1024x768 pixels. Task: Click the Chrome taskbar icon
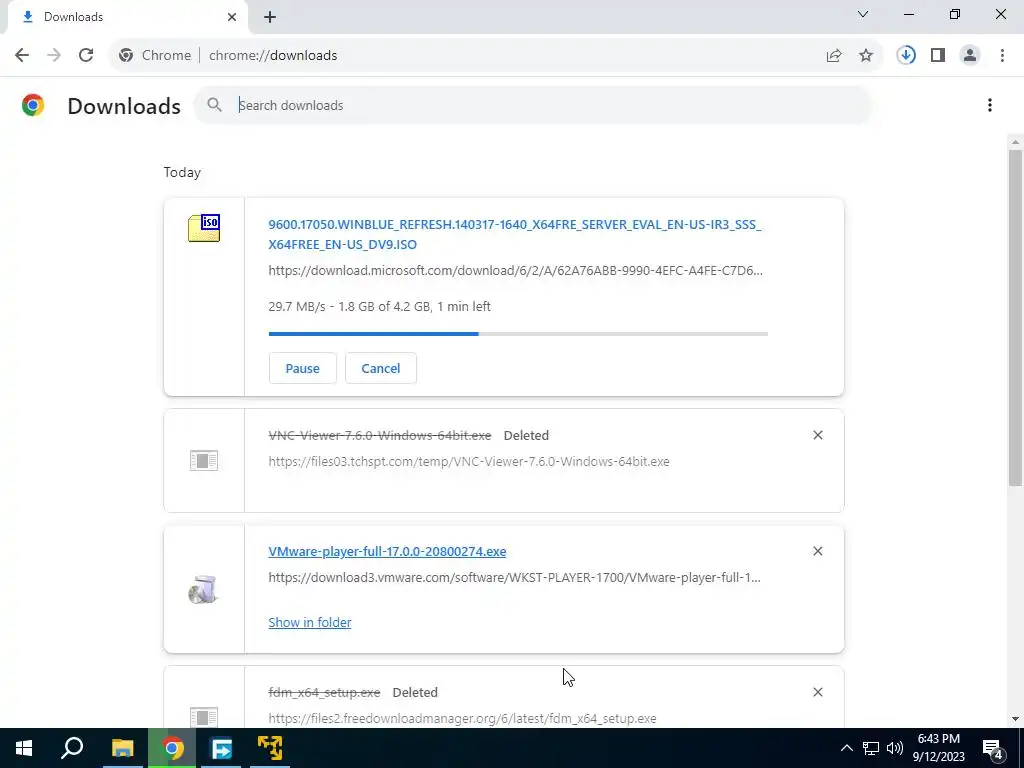click(172, 748)
